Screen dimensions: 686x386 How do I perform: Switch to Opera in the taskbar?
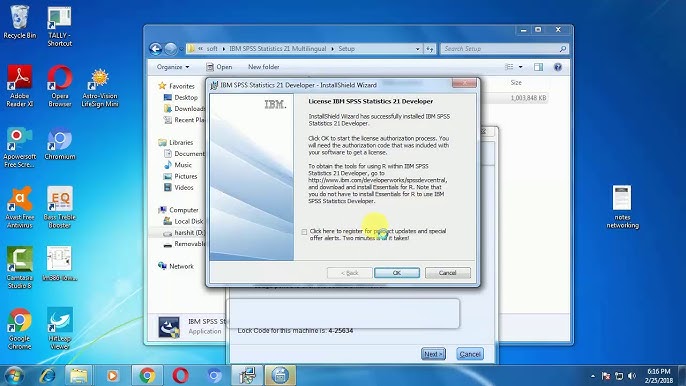180,375
